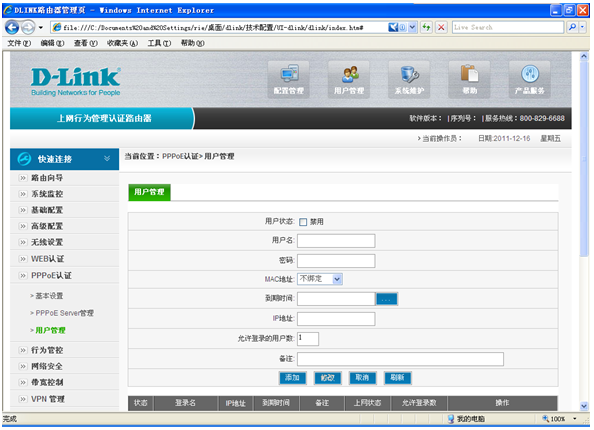
Task: Click the arrow icon beside 路由向导
Action: coord(23,178)
